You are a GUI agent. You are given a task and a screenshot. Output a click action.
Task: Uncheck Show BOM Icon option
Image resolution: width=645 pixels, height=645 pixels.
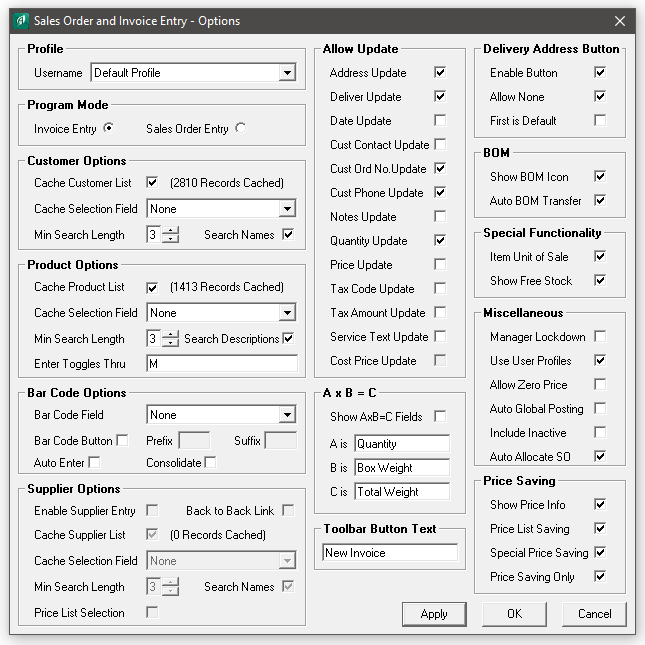[600, 177]
